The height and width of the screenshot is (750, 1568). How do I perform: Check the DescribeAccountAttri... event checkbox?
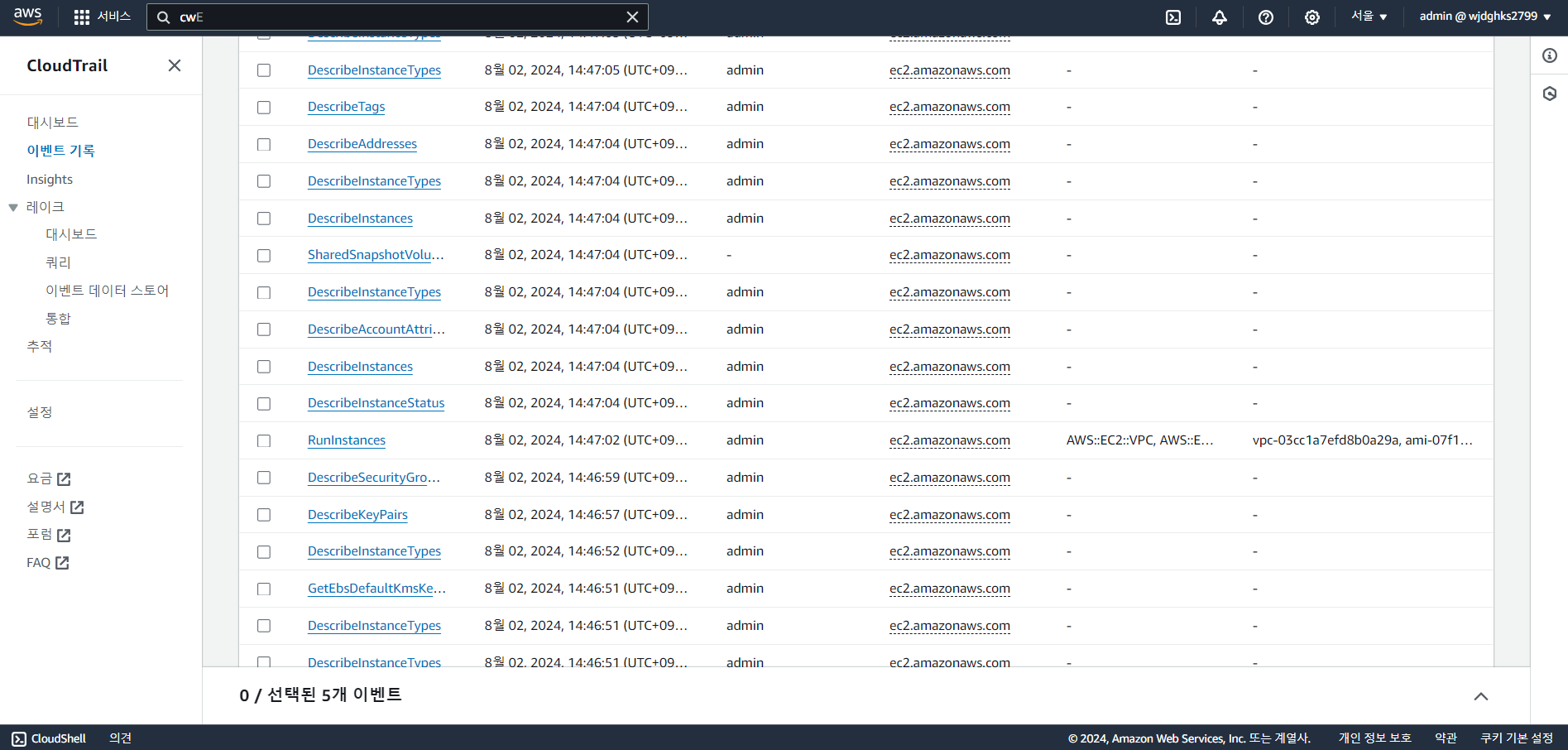tap(264, 329)
